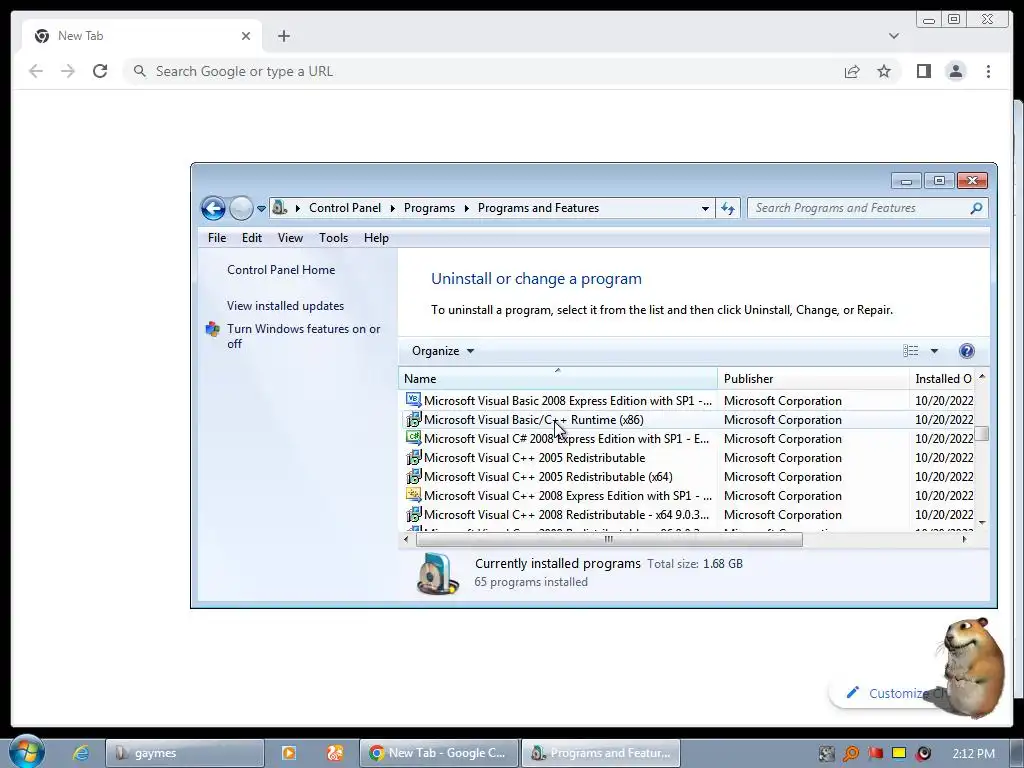Click the taskbar clock showing 2:12 PM

pos(973,753)
